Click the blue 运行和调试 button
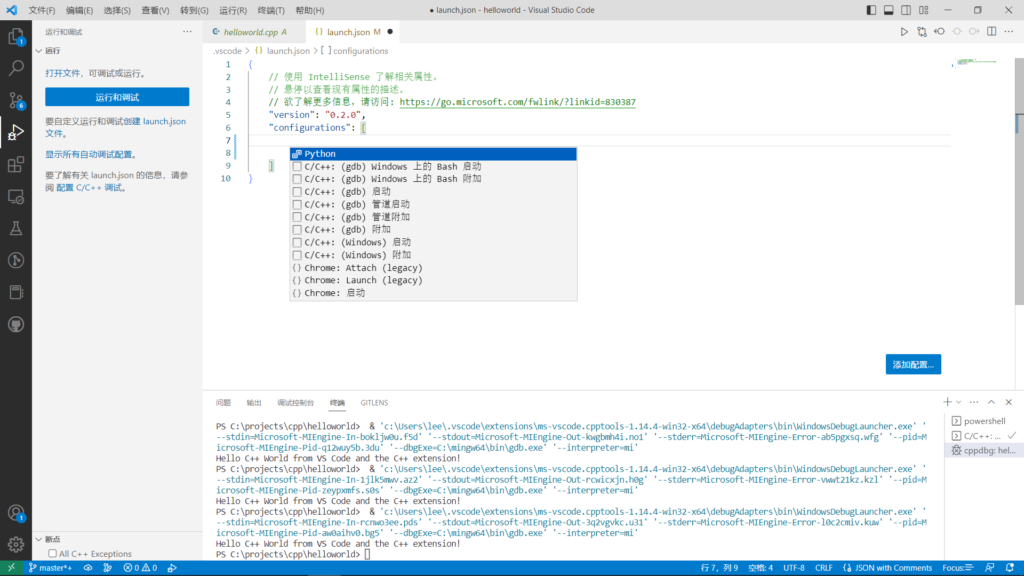This screenshot has width=1024, height=576. [x=117, y=97]
